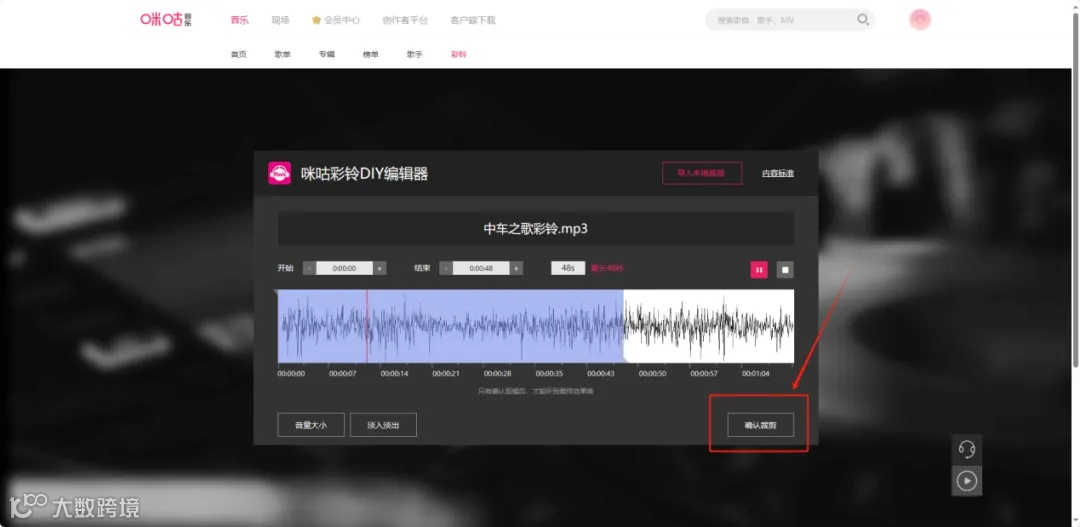Switch to the 歌手 sub-tab
Screen dimensions: 1080x527
pos(415,54)
